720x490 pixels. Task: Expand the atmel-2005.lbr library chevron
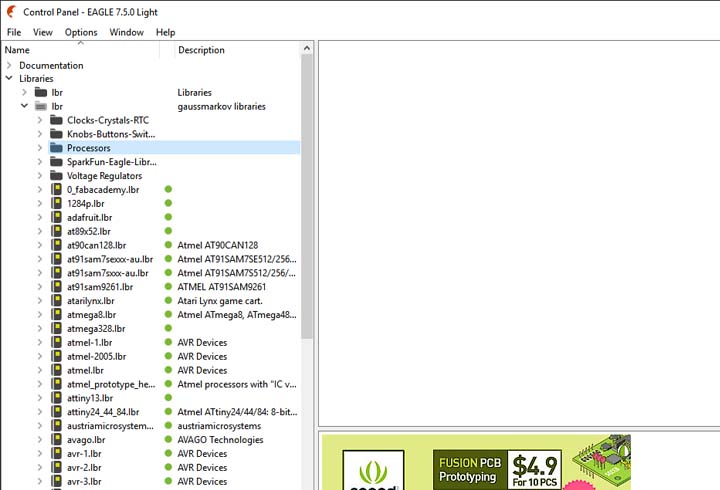coord(40,356)
